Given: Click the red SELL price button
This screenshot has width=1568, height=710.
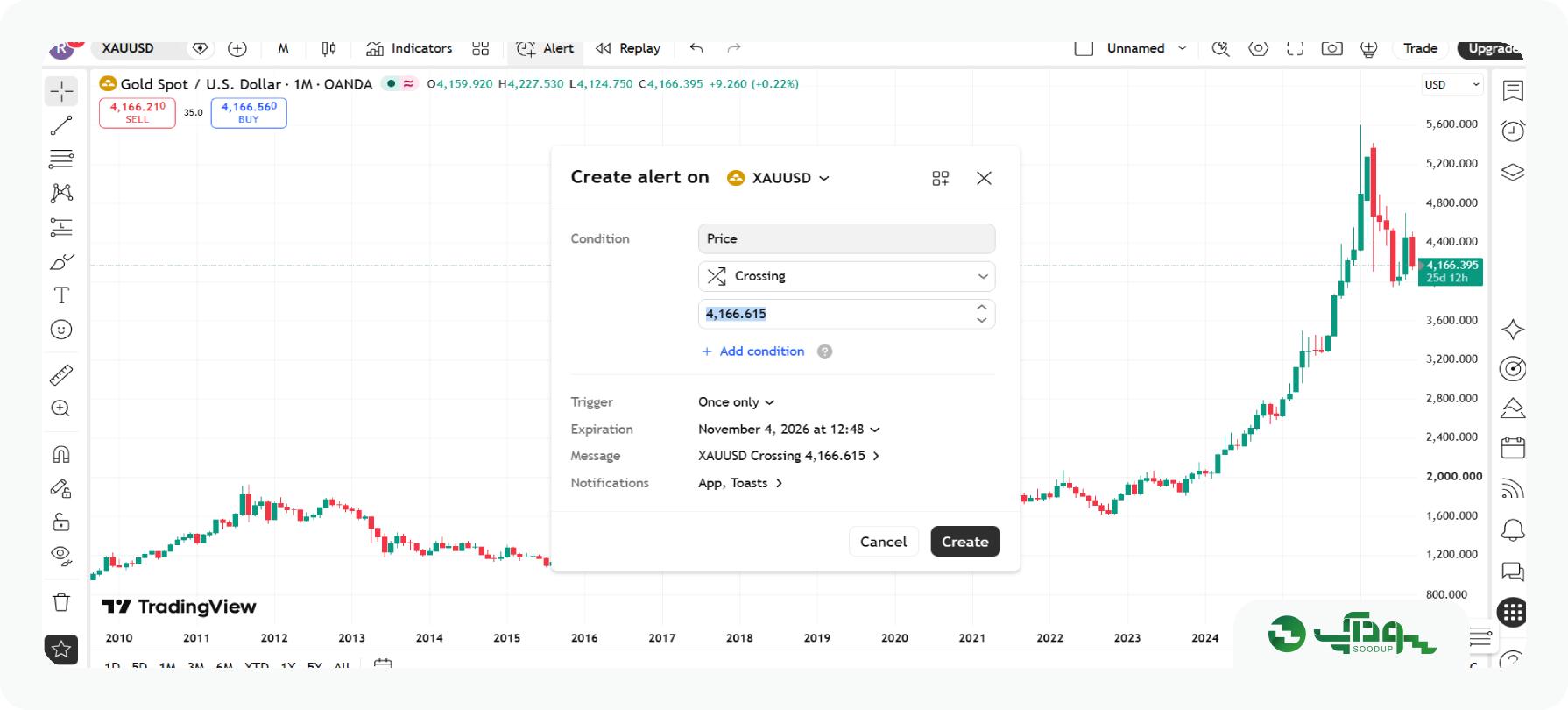Looking at the screenshot, I should tap(138, 112).
